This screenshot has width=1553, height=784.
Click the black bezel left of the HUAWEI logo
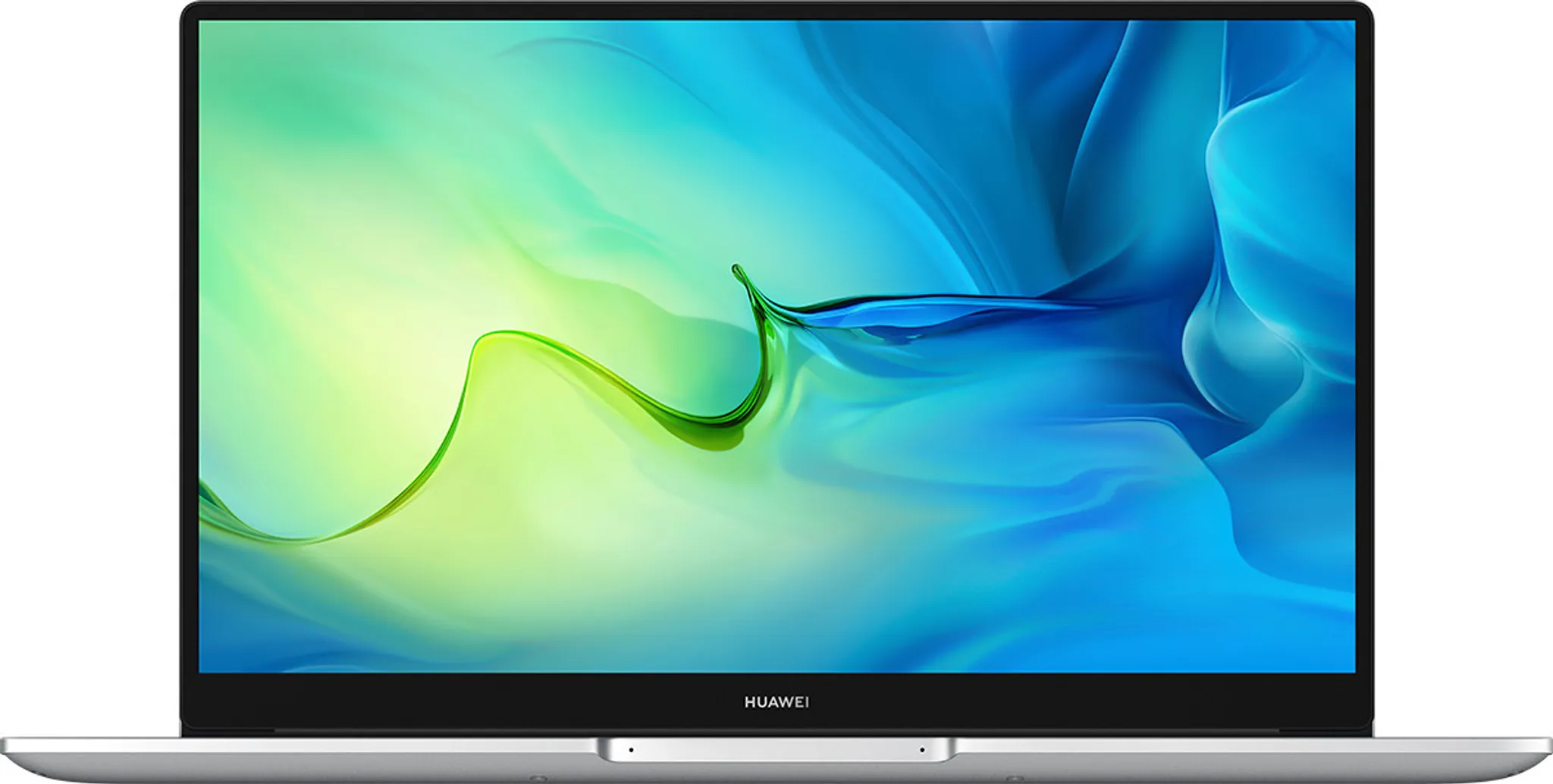tap(455, 702)
